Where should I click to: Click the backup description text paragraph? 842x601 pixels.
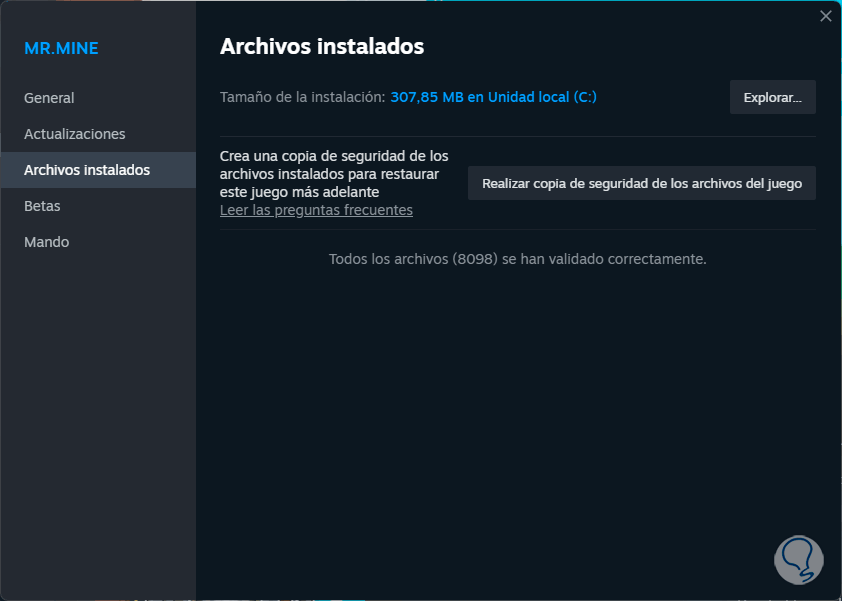tap(334, 174)
